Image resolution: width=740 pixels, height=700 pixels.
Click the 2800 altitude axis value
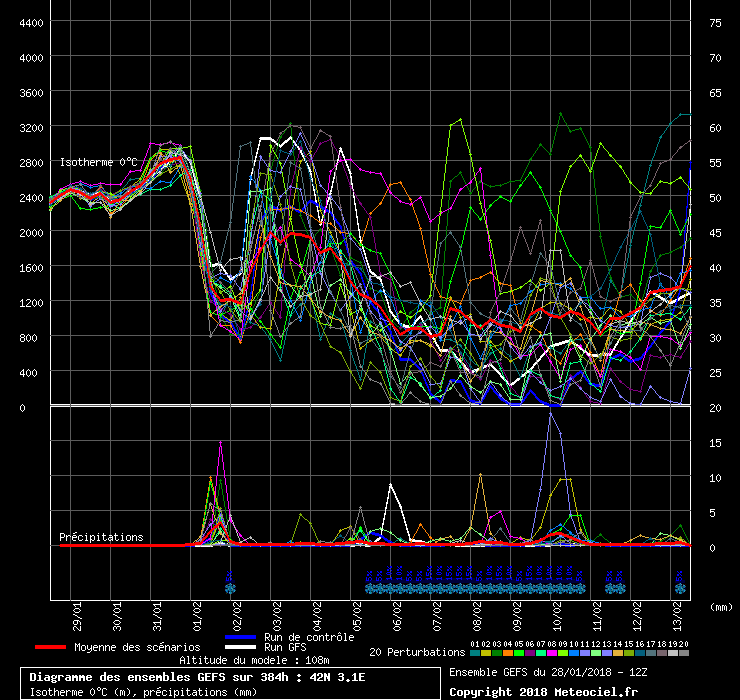coord(31,163)
